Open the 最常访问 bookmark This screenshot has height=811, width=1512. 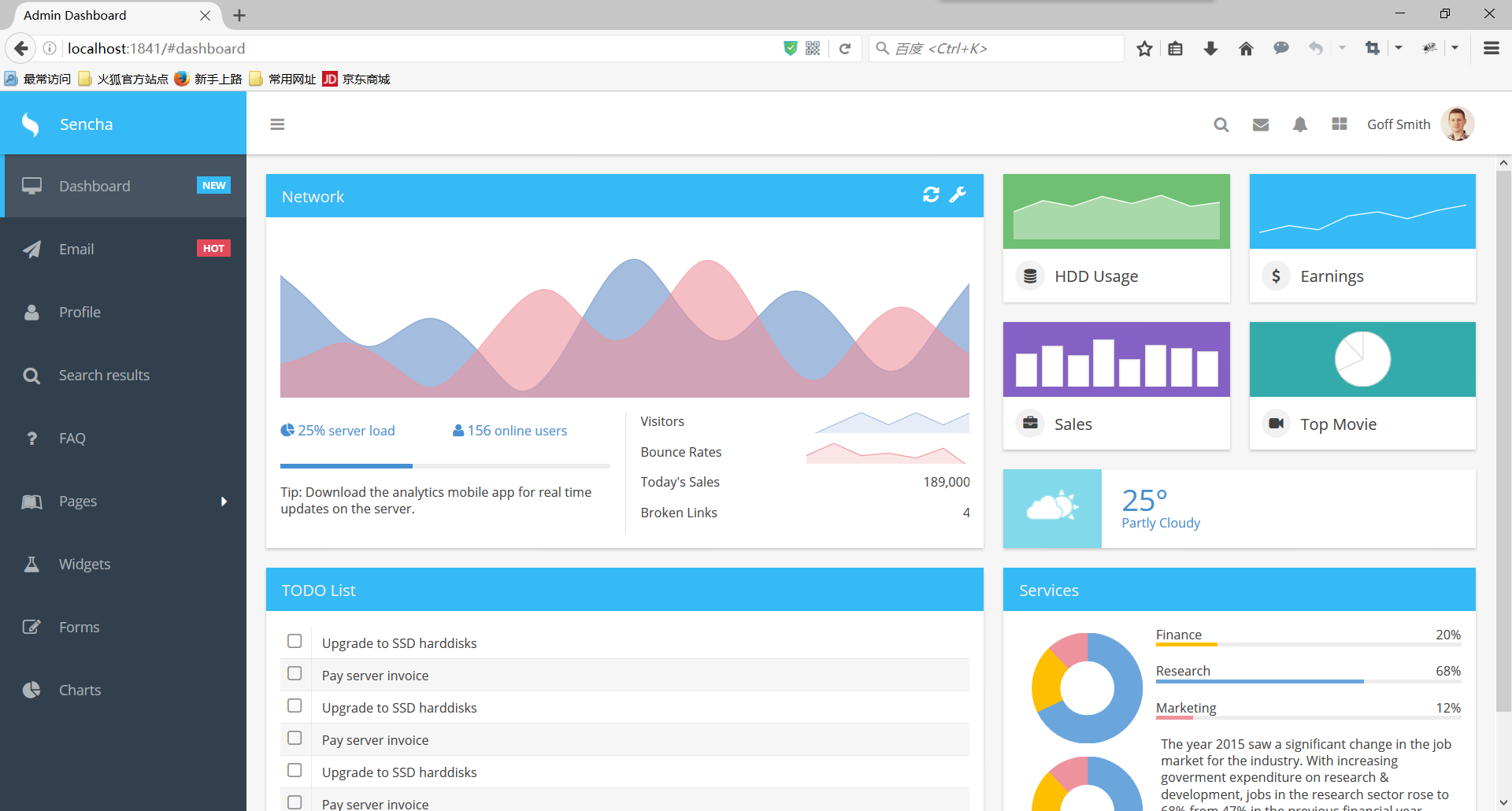click(x=38, y=79)
